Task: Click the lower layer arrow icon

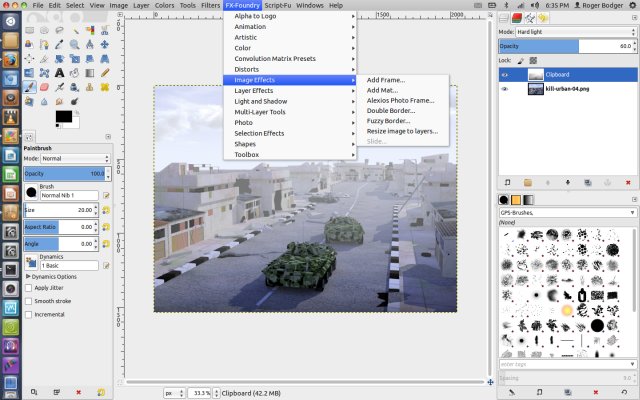Action: [568, 182]
